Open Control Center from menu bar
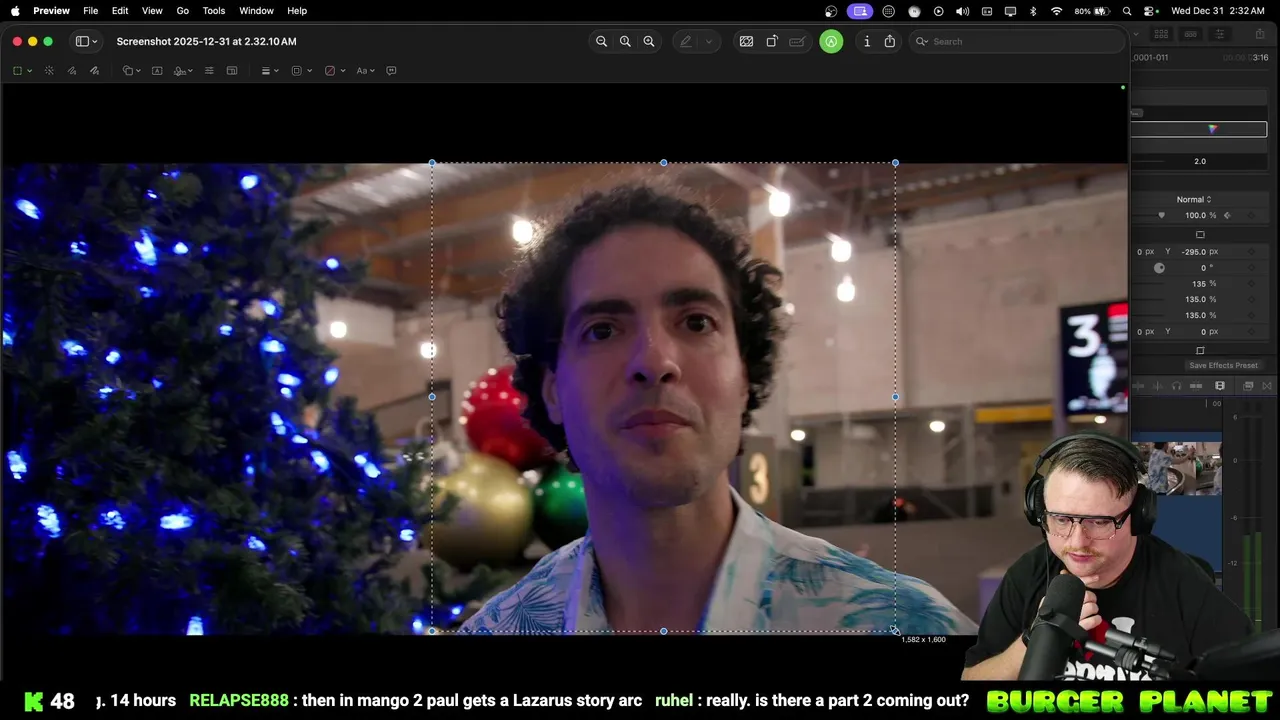 (x=1150, y=11)
